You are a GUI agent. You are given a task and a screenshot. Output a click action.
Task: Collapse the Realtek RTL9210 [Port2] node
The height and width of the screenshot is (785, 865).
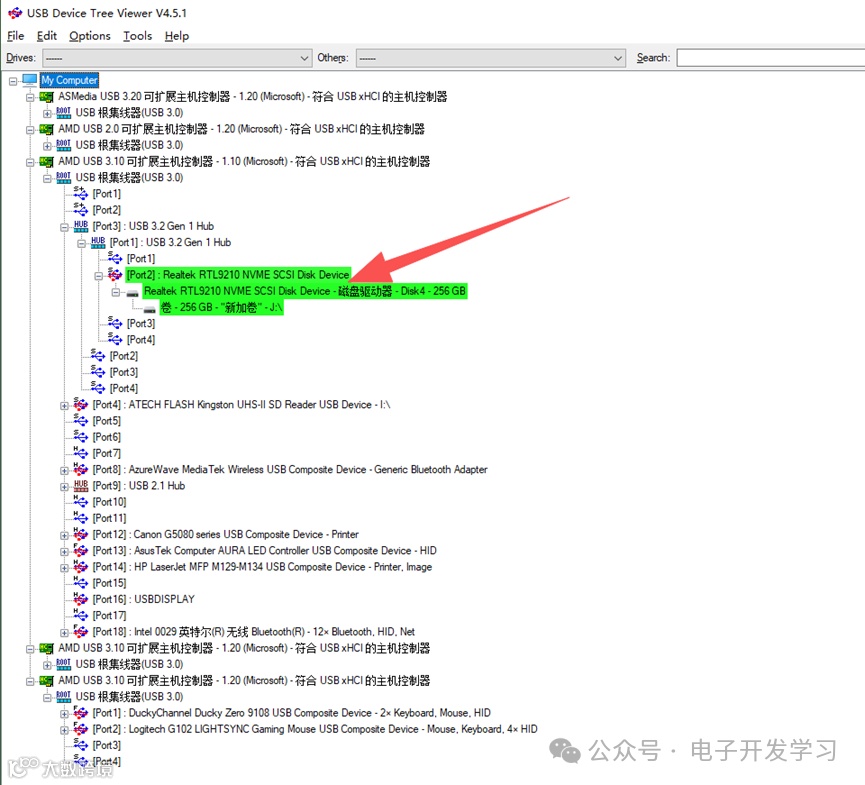pyautogui.click(x=99, y=276)
